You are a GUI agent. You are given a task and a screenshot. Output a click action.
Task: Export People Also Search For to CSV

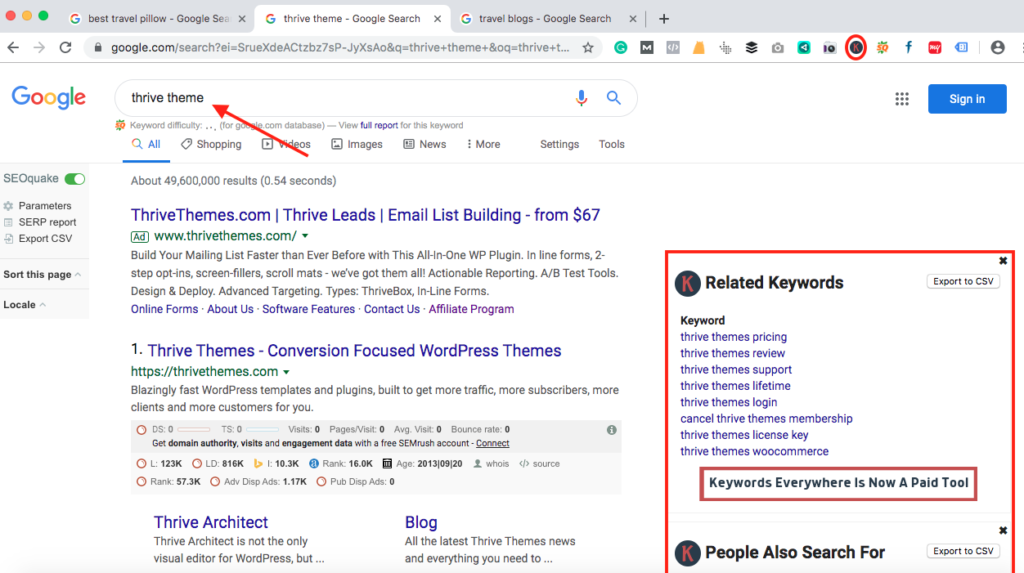pos(963,551)
